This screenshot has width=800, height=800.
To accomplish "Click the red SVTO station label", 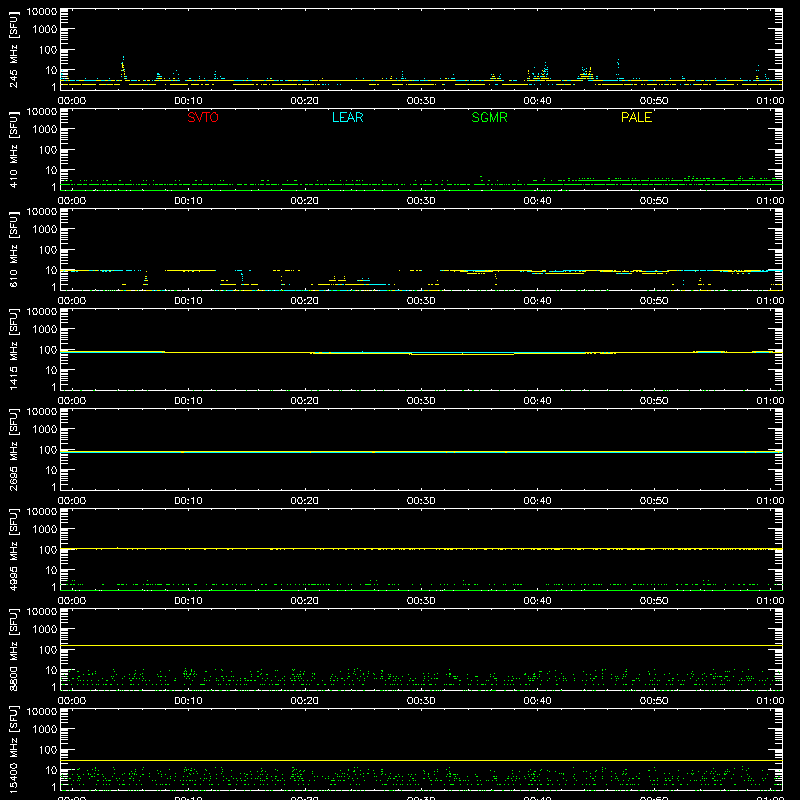I will pos(203,117).
